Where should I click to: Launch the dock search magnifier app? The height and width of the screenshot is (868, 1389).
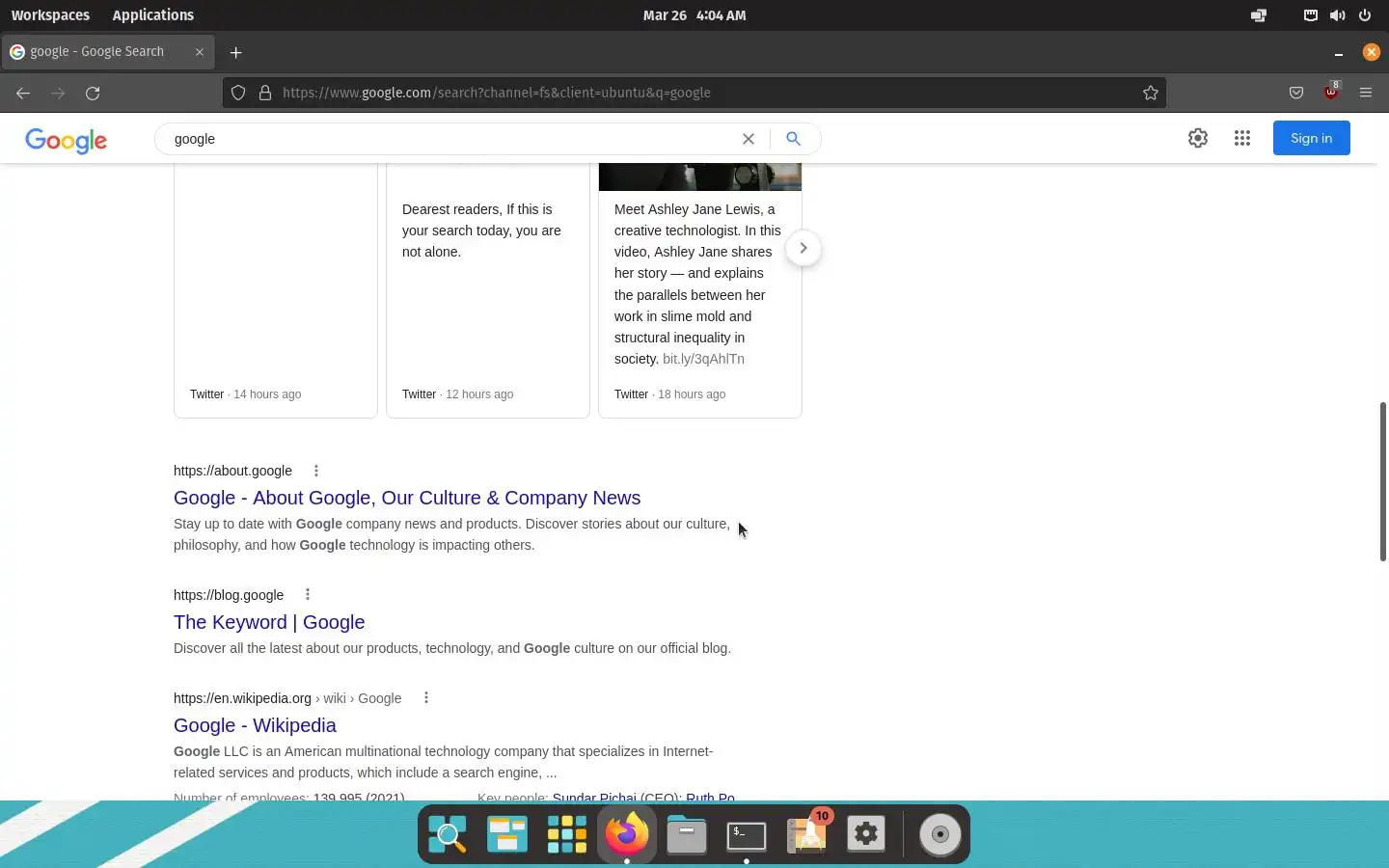tap(448, 834)
